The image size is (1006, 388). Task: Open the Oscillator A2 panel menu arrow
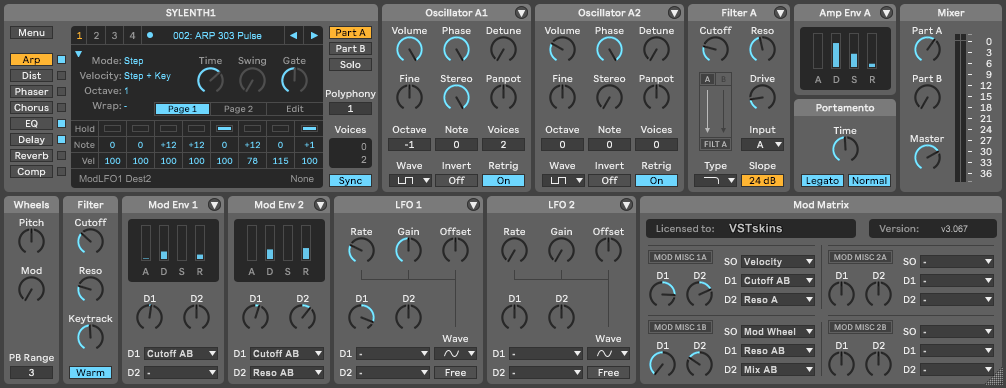click(674, 13)
